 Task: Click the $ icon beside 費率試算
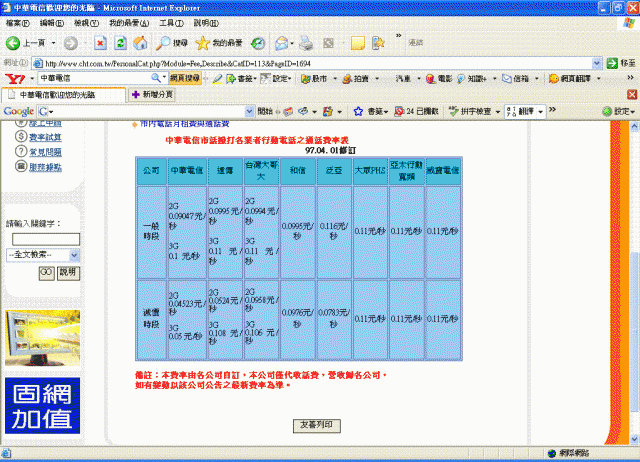tap(21, 136)
